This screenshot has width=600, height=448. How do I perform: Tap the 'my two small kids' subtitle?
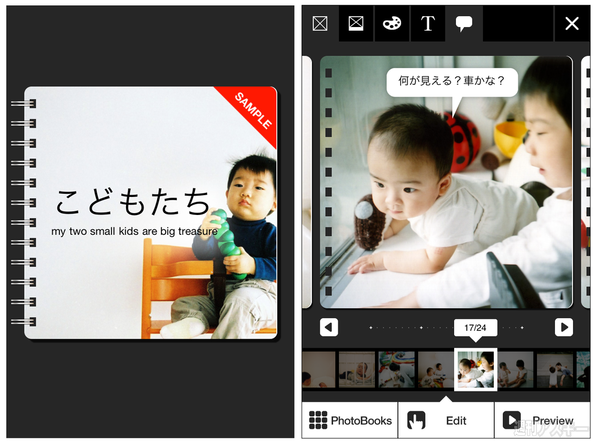(x=134, y=231)
